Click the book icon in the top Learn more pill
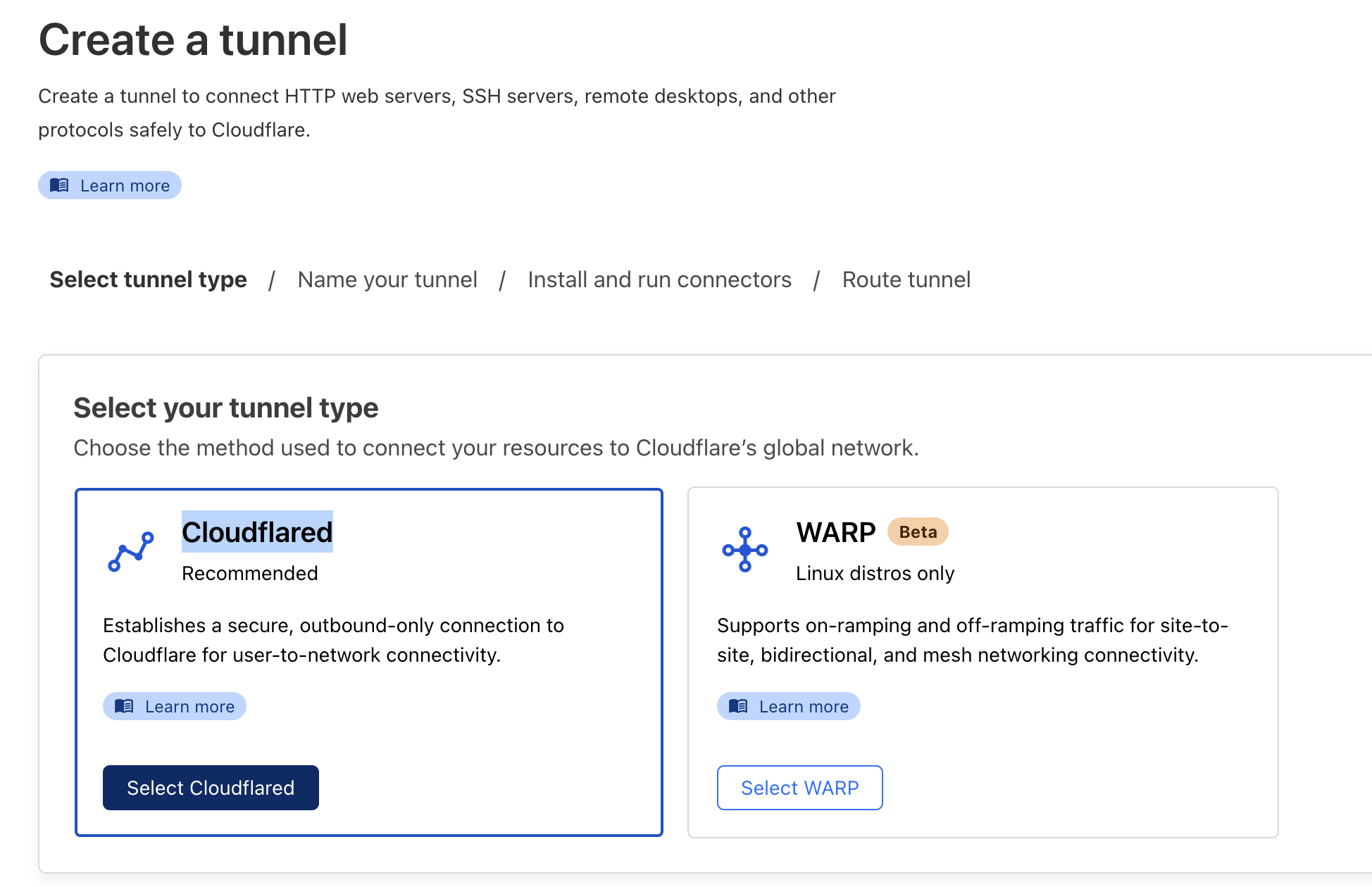The height and width of the screenshot is (887, 1372). [59, 185]
